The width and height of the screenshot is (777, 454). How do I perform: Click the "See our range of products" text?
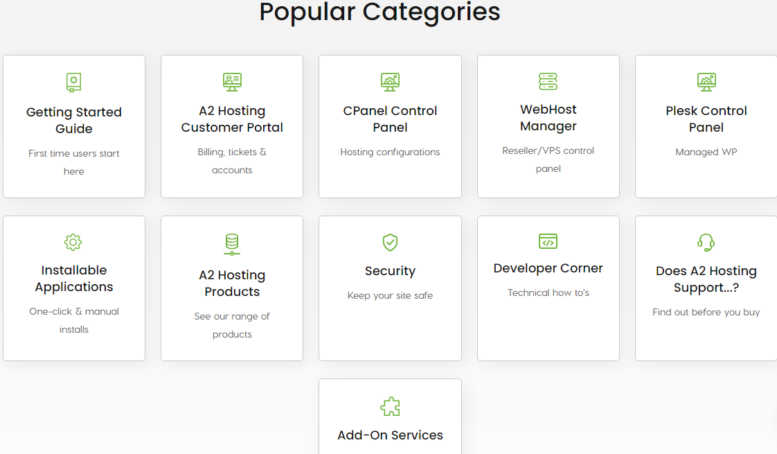232,325
